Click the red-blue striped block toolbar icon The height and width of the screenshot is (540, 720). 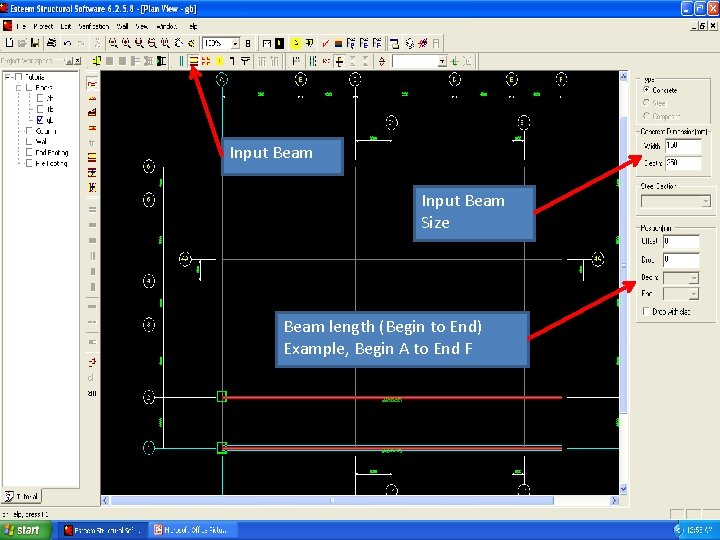click(x=338, y=44)
